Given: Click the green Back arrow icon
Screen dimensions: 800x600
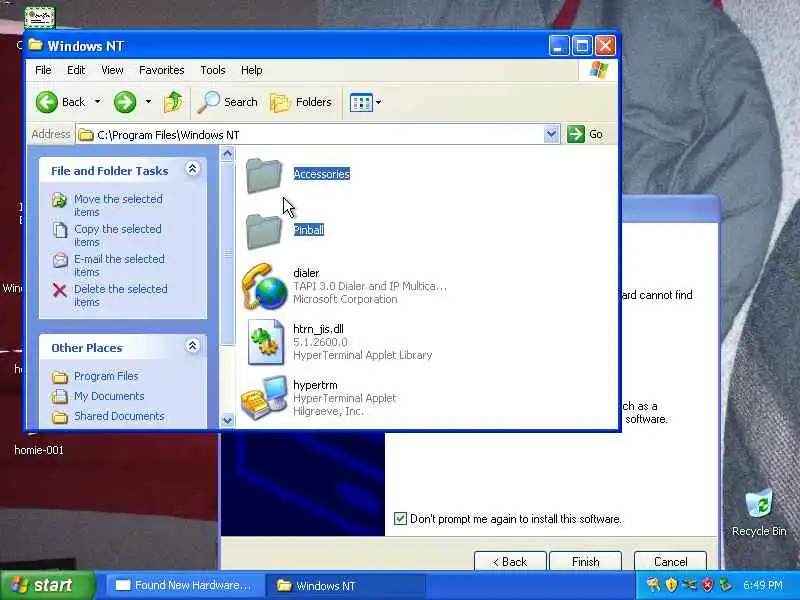Looking at the screenshot, I should click(x=47, y=102).
